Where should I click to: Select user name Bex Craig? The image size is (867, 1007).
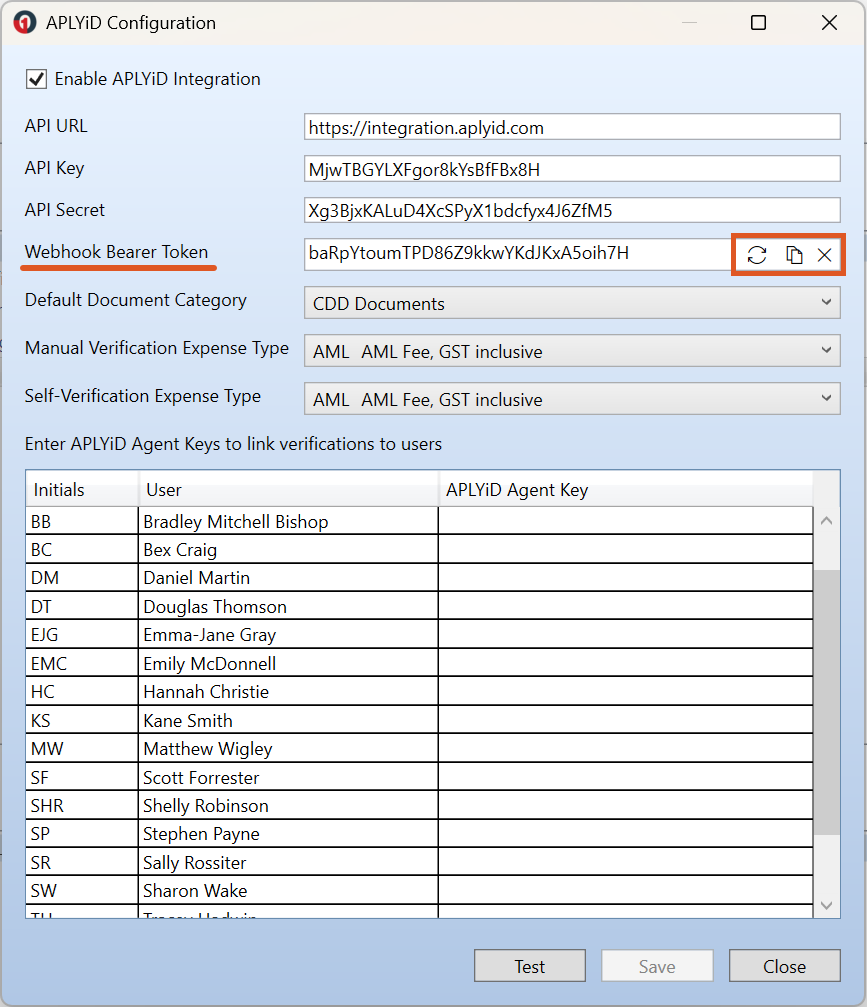pyautogui.click(x=180, y=550)
